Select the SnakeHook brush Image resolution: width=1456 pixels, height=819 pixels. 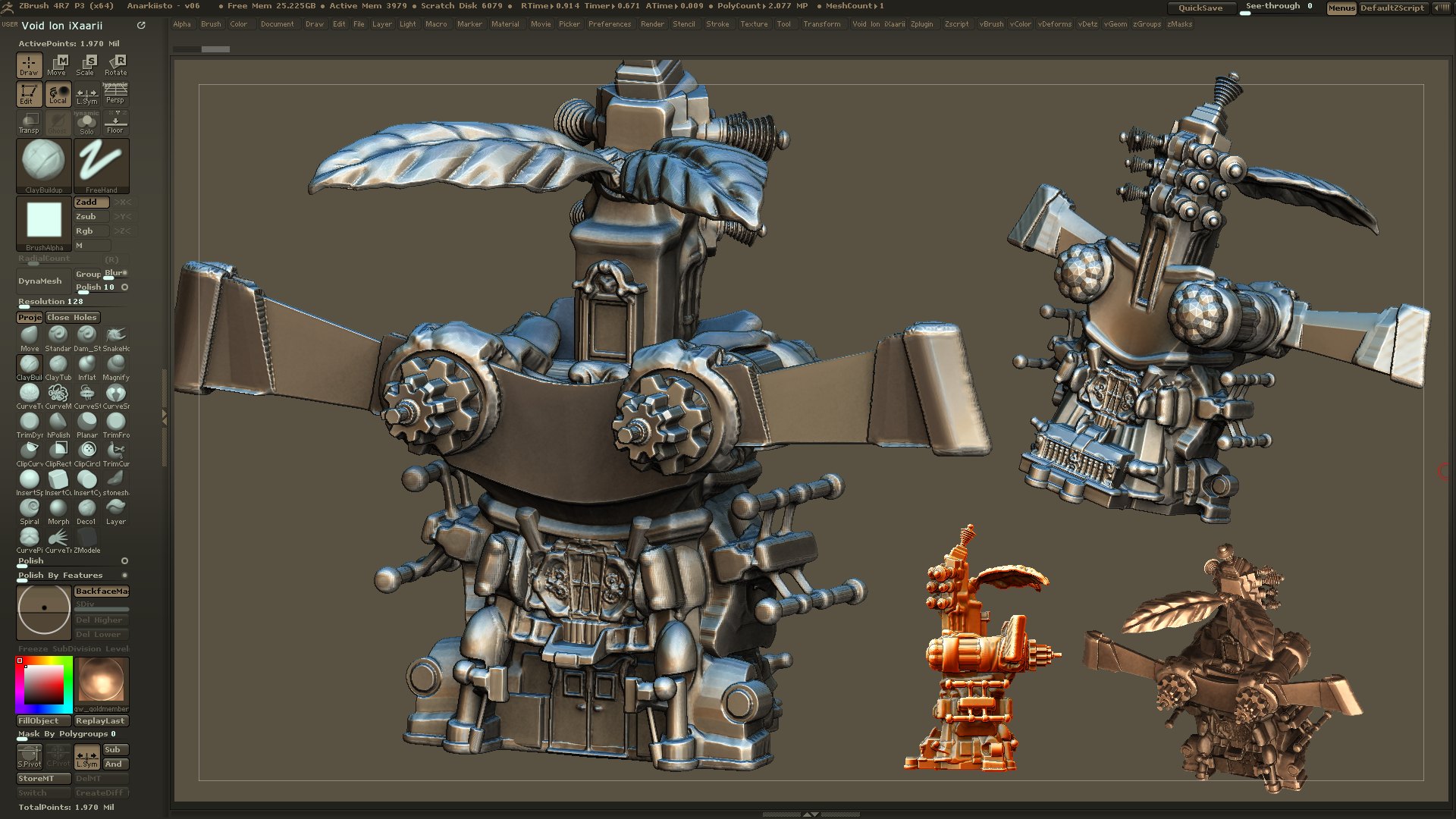116,336
